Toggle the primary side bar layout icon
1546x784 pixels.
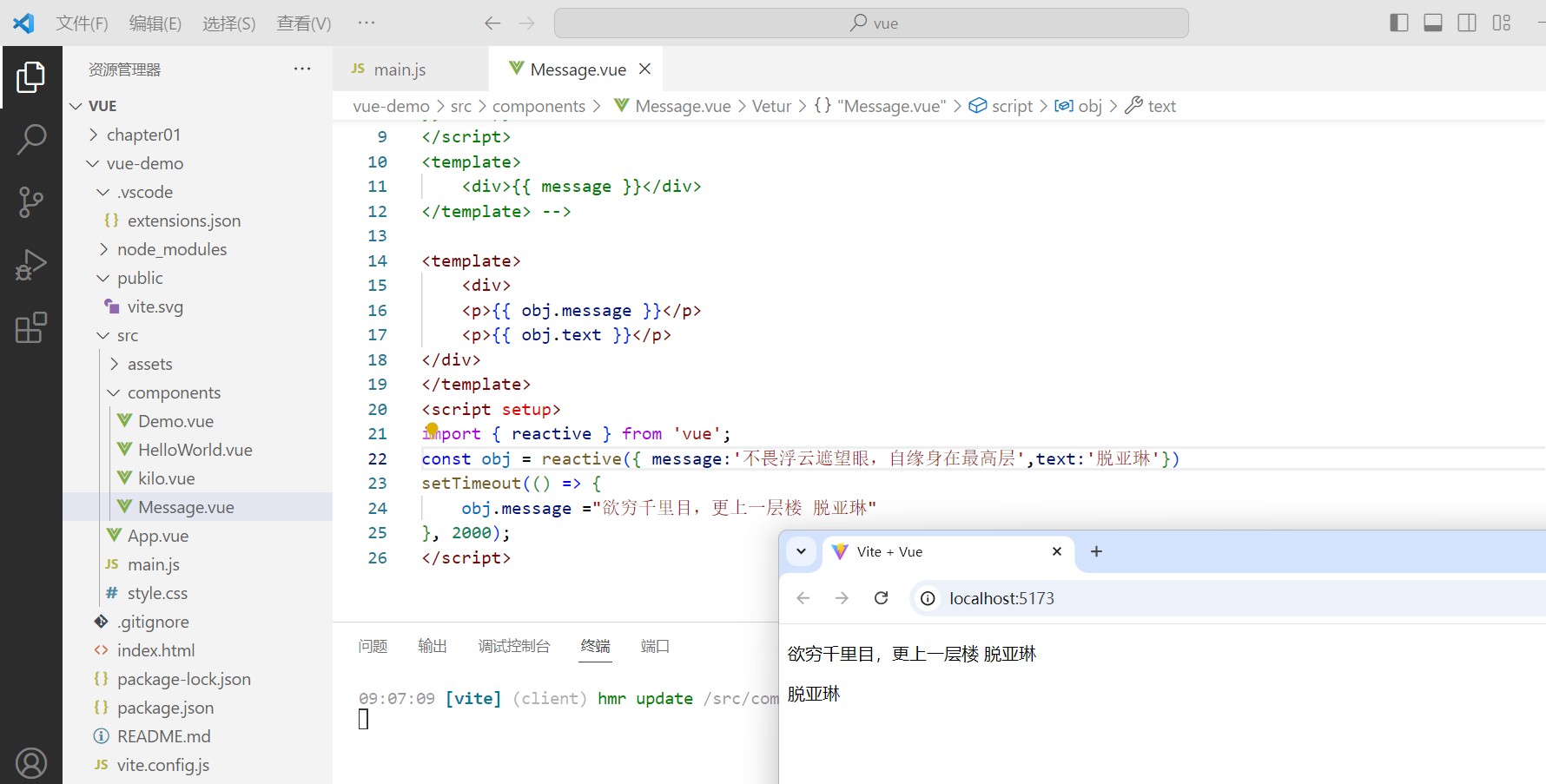[1398, 23]
